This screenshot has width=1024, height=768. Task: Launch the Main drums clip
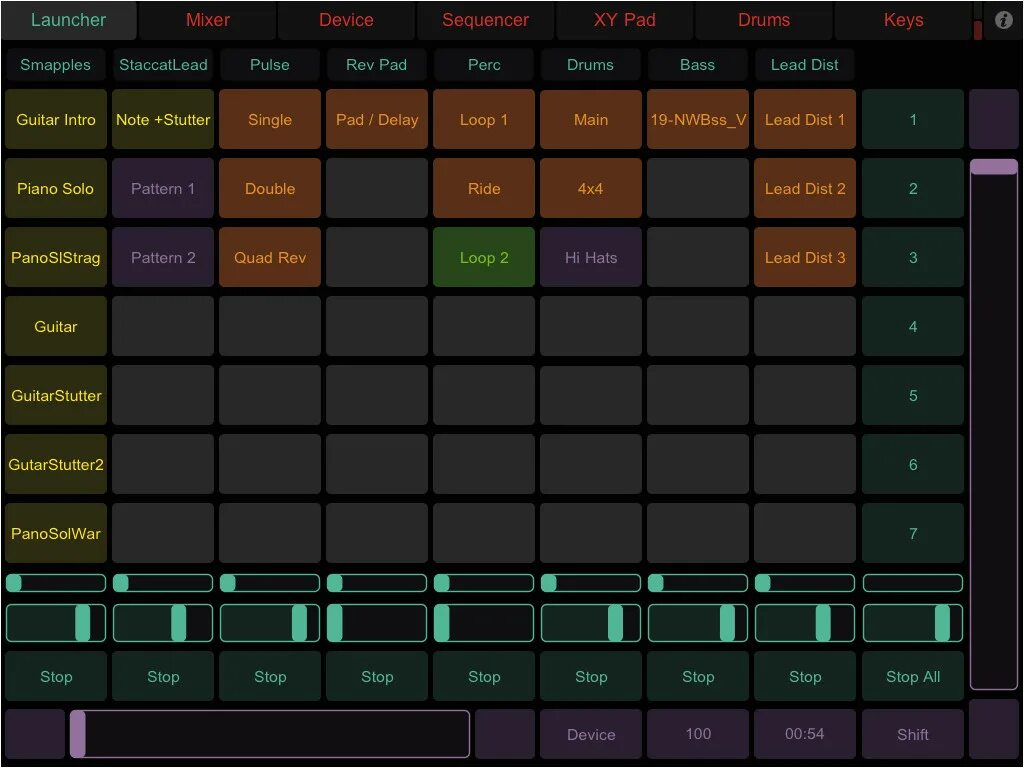pos(591,120)
